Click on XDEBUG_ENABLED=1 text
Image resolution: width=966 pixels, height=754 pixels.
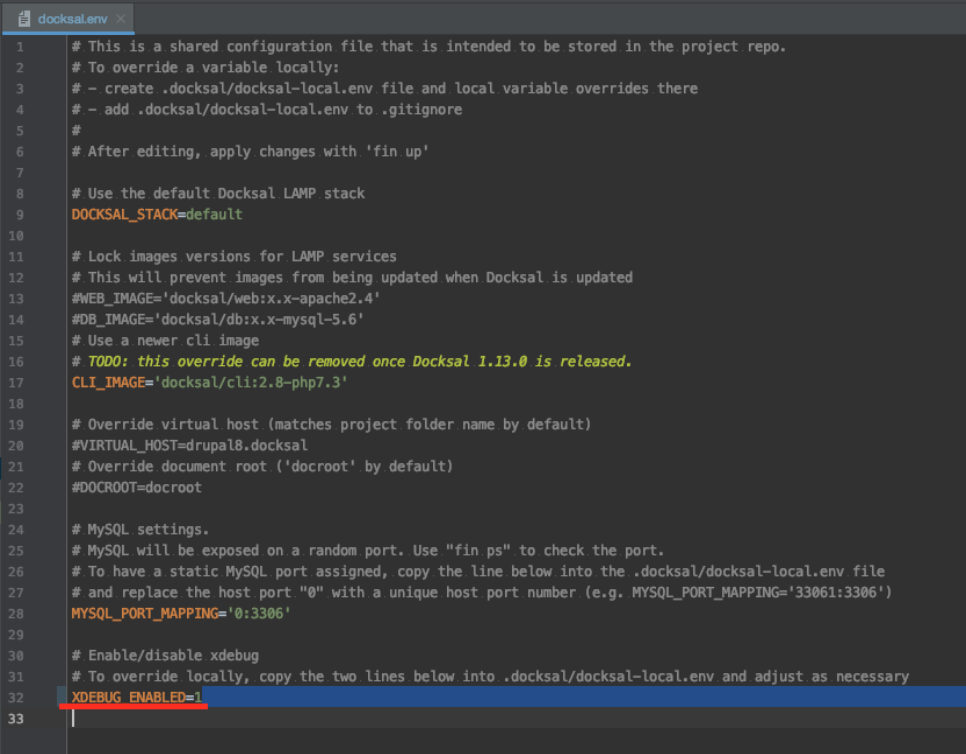137,697
